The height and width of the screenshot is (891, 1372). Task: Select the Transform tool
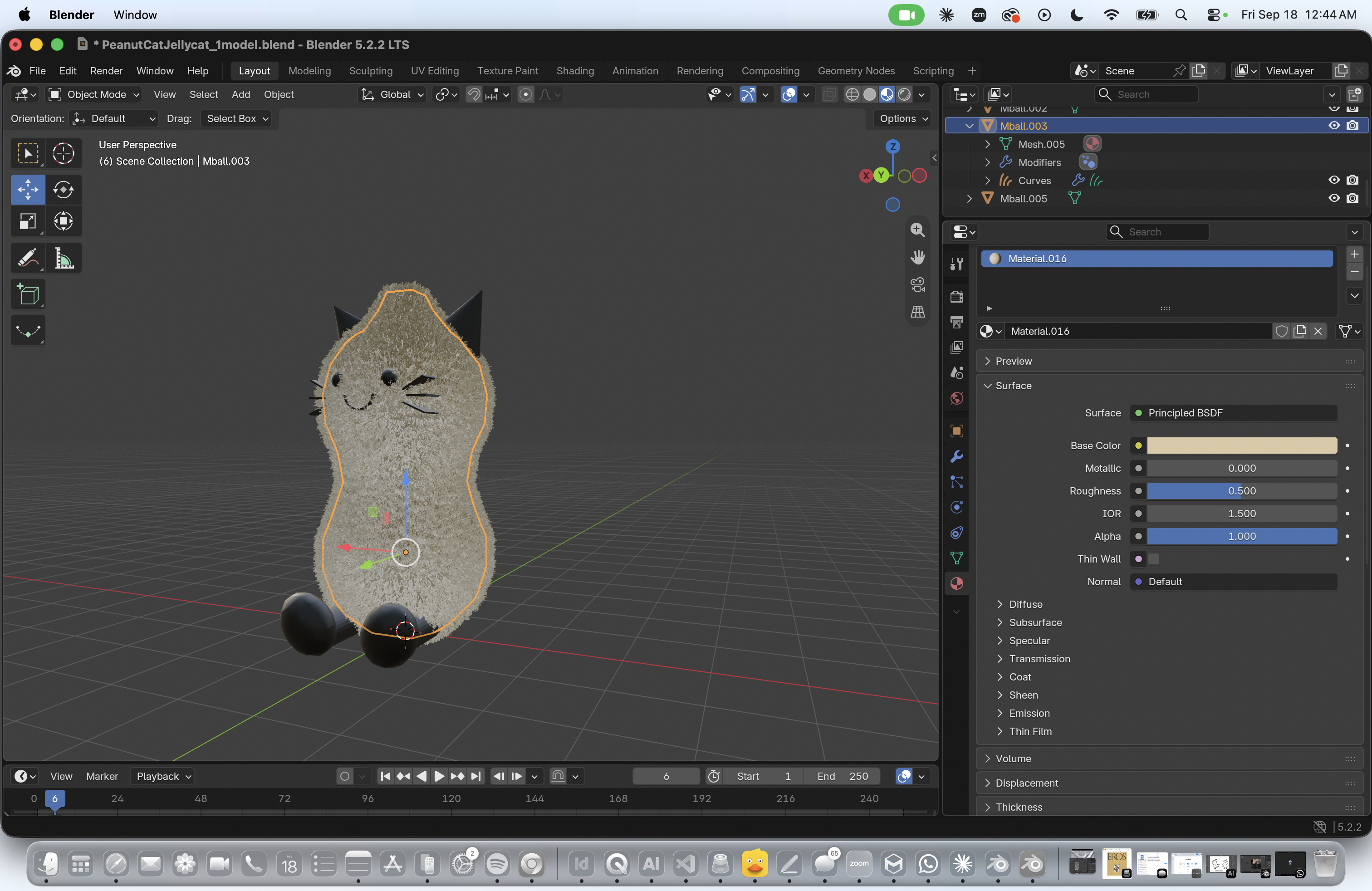click(64, 221)
